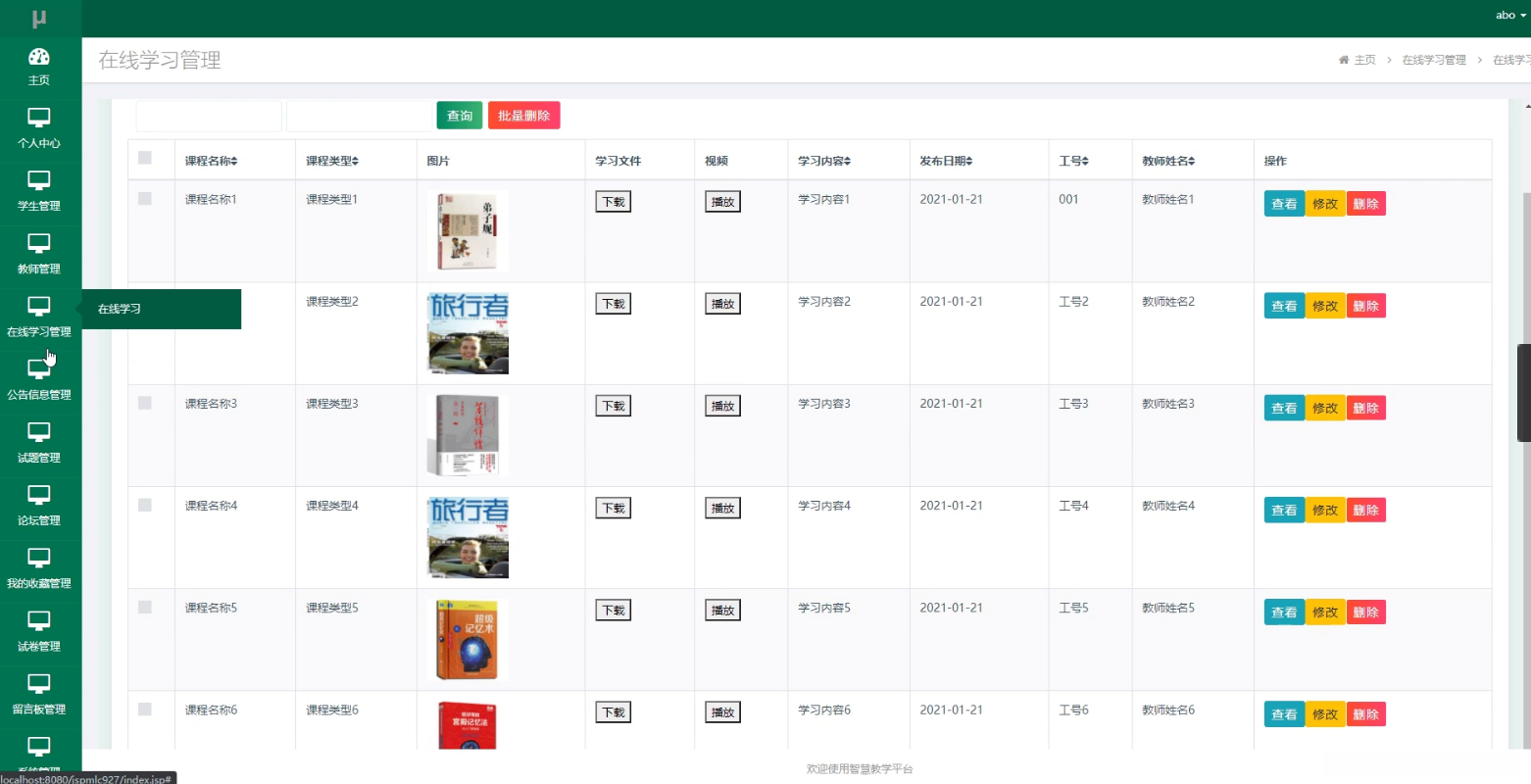The width and height of the screenshot is (1531, 784).
Task: Select the 留言板管理 sidebar icon
Action: point(39,683)
